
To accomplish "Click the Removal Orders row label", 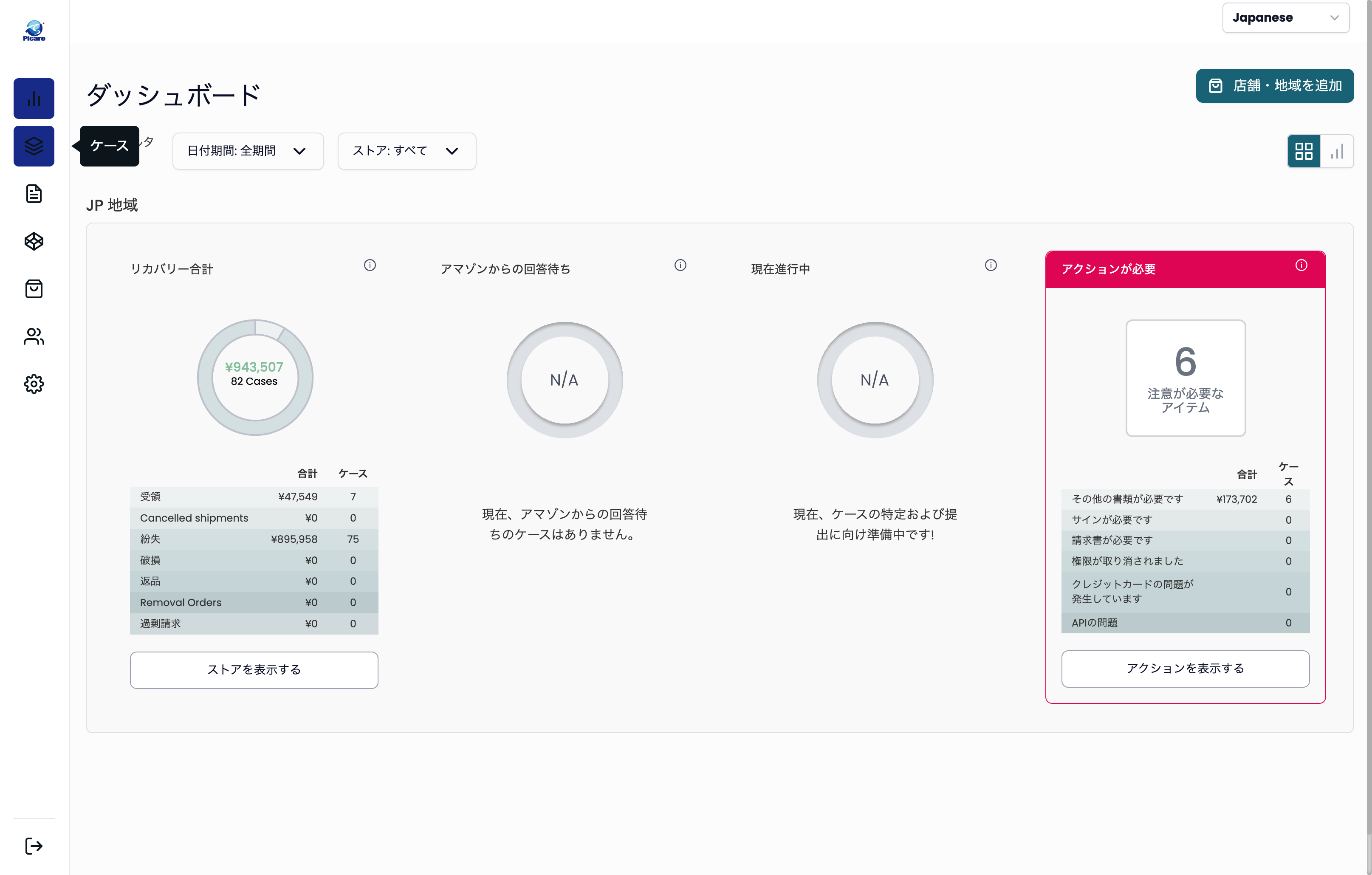I will tap(181, 602).
